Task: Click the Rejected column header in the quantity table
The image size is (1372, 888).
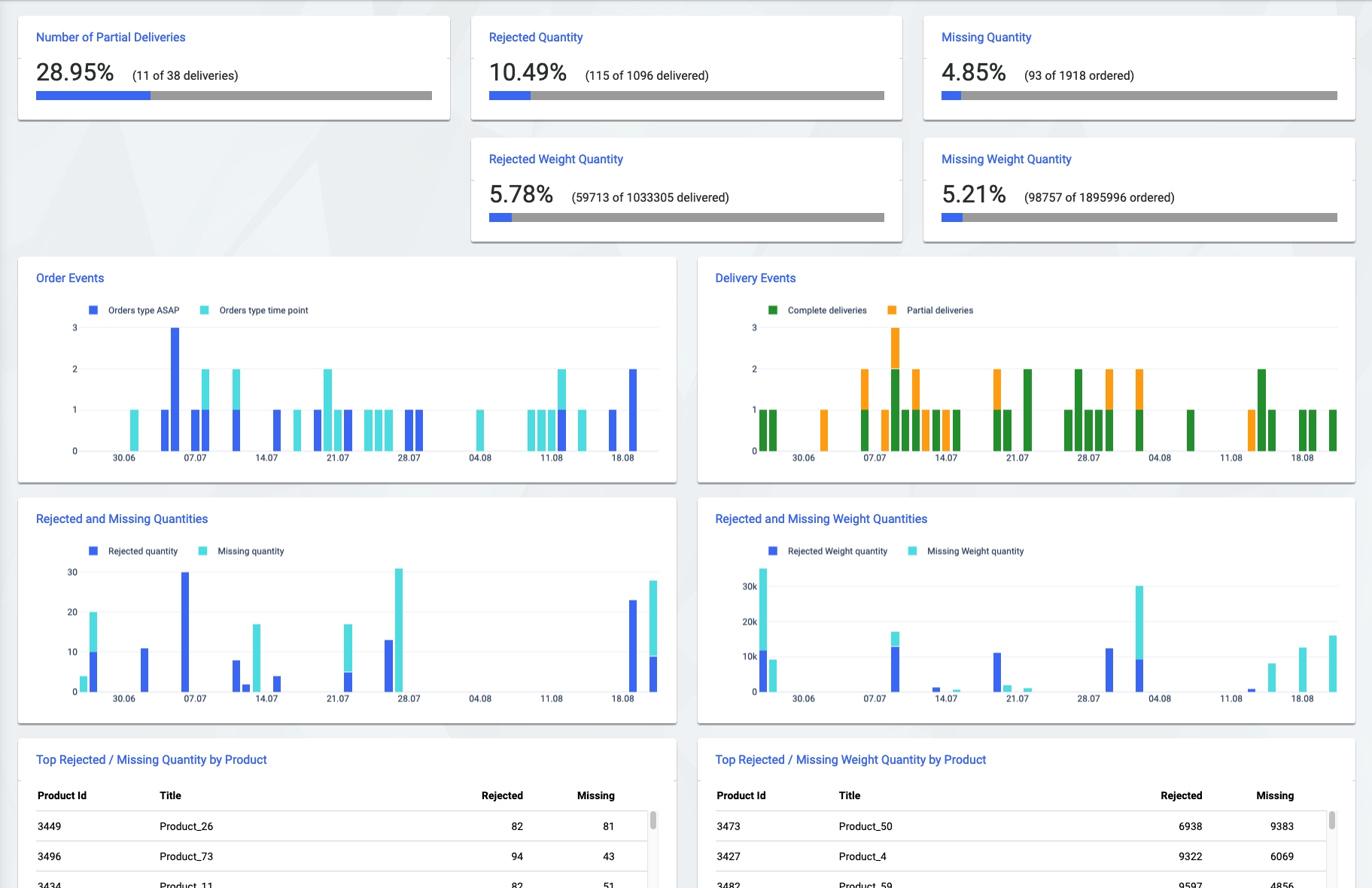Action: click(x=501, y=795)
